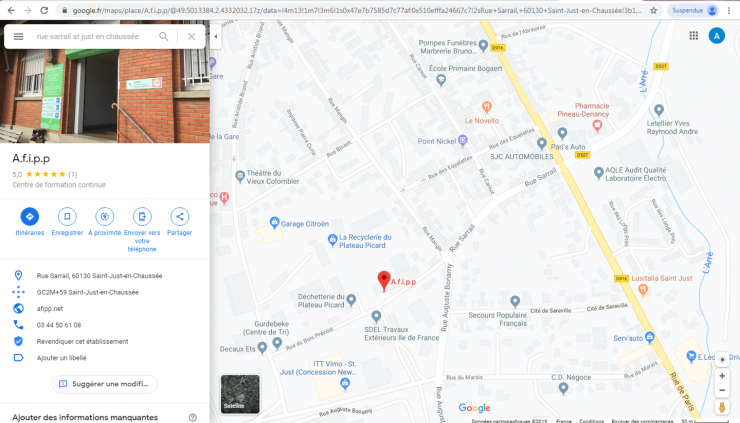
Task: Click the Street View pegman icon
Action: (x=722, y=407)
